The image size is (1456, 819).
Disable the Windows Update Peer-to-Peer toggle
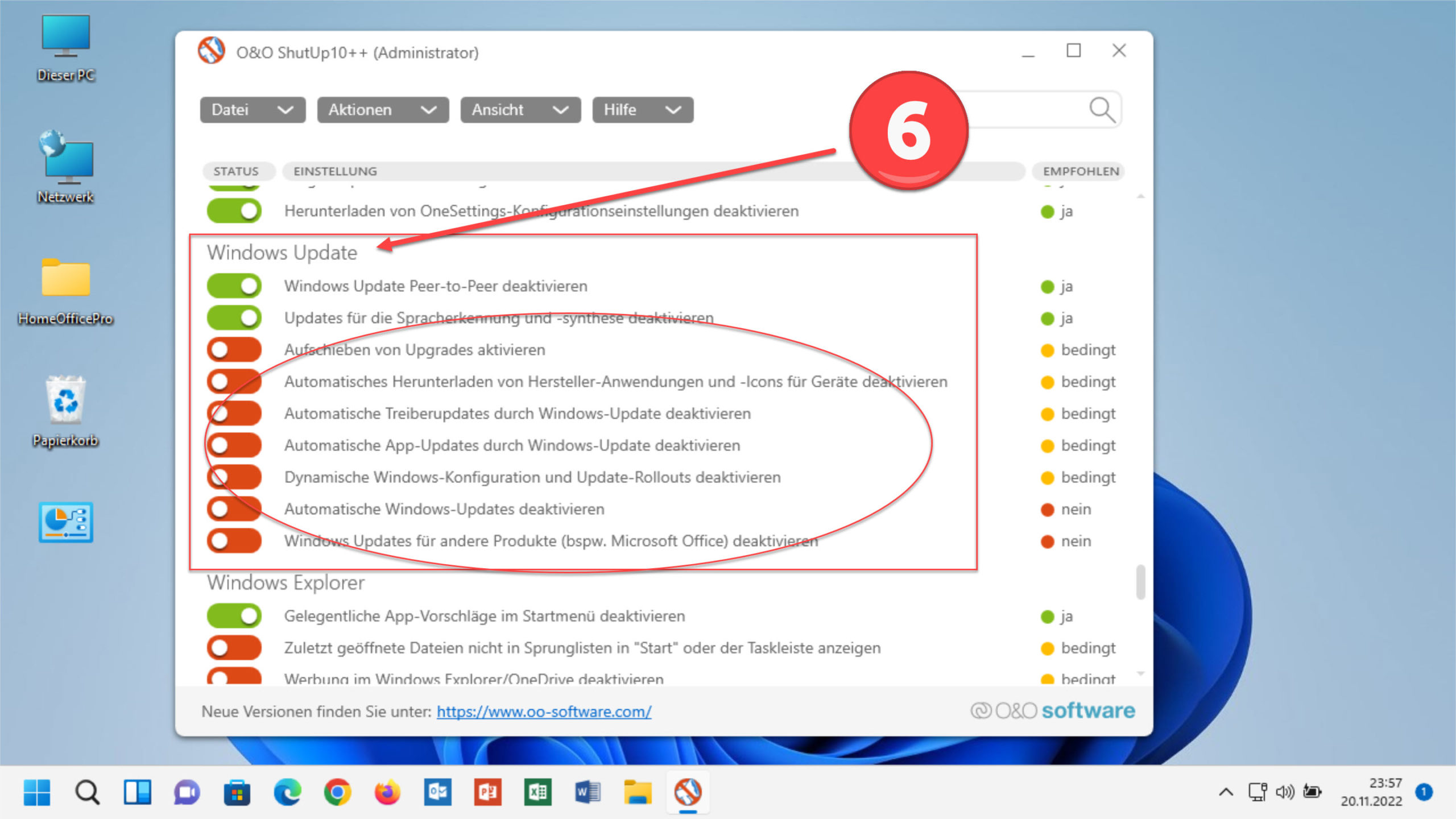coord(234,286)
